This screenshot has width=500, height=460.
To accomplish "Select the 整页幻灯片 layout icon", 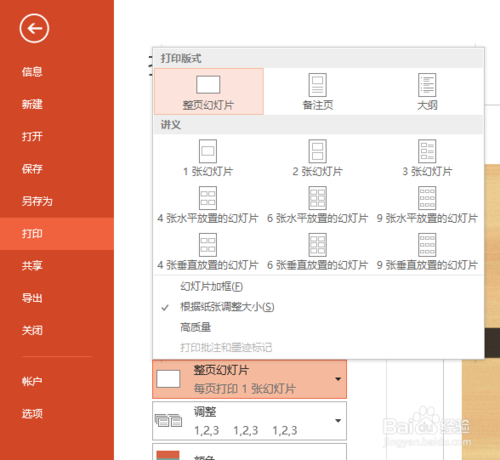I will click(208, 85).
